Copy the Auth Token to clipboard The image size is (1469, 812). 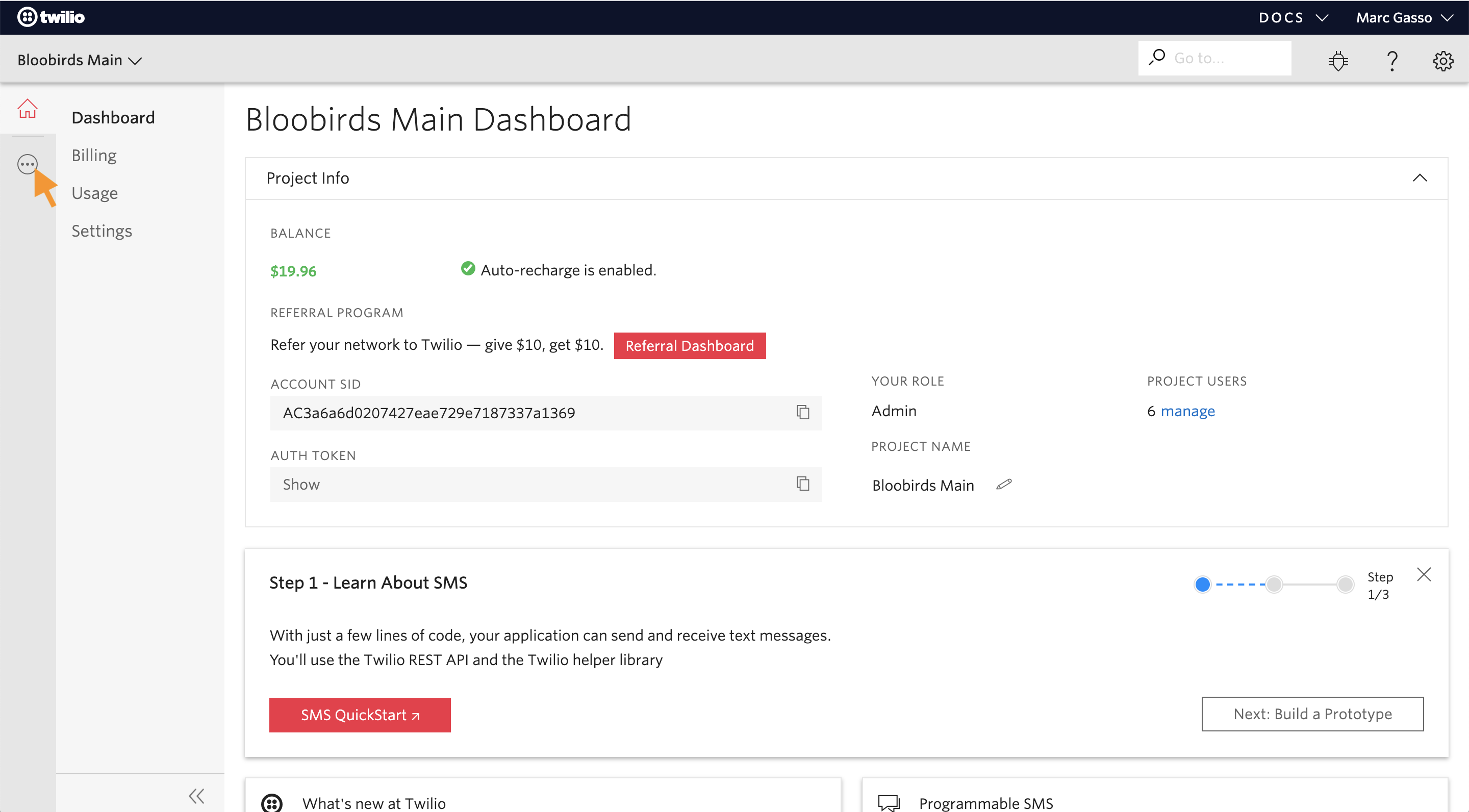coord(803,484)
